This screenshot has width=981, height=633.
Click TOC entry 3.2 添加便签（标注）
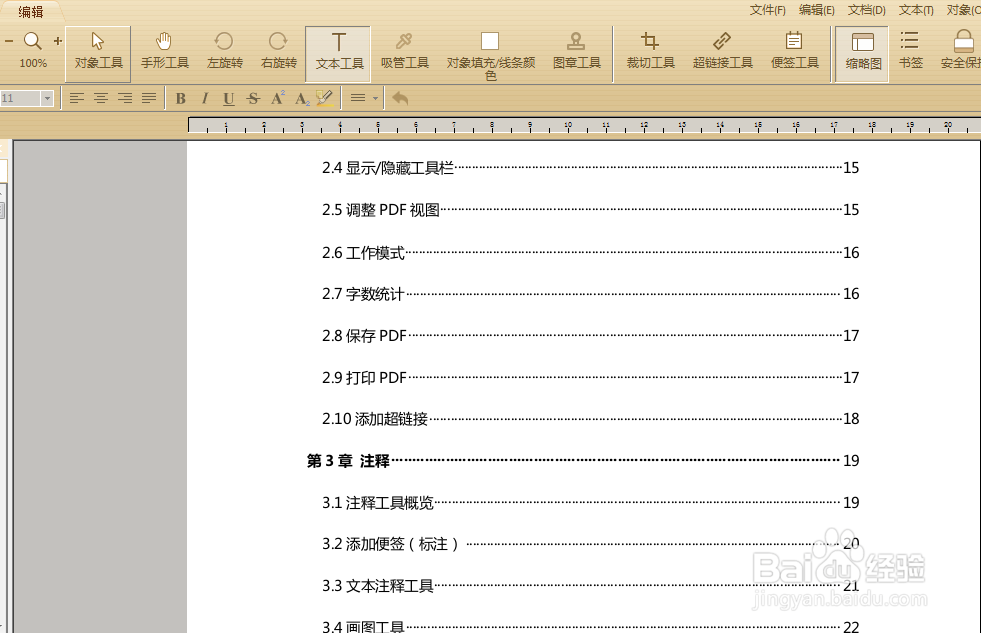click(391, 544)
